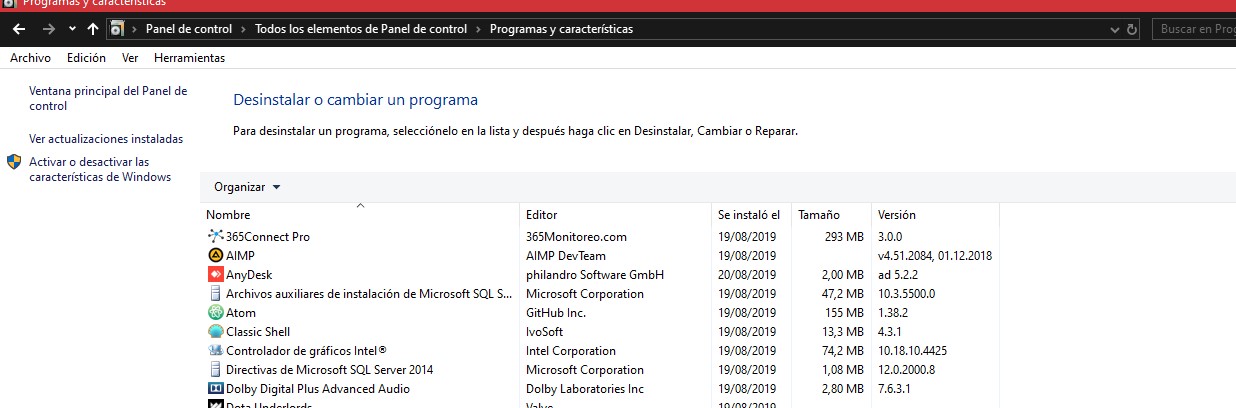Select the Atom editor icon
The height and width of the screenshot is (408, 1236).
point(215,313)
